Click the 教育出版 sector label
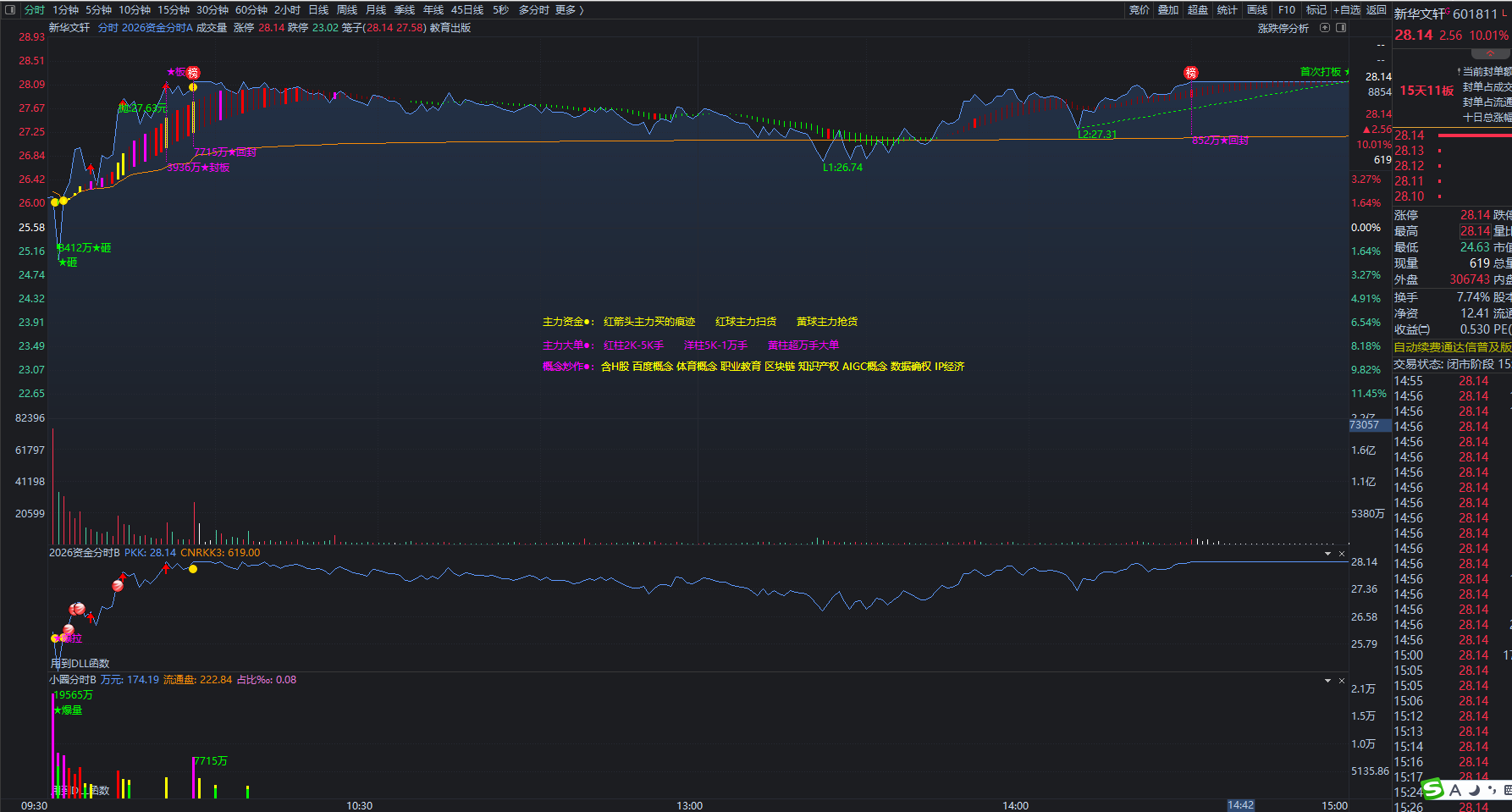Image resolution: width=1512 pixels, height=812 pixels. (450, 28)
